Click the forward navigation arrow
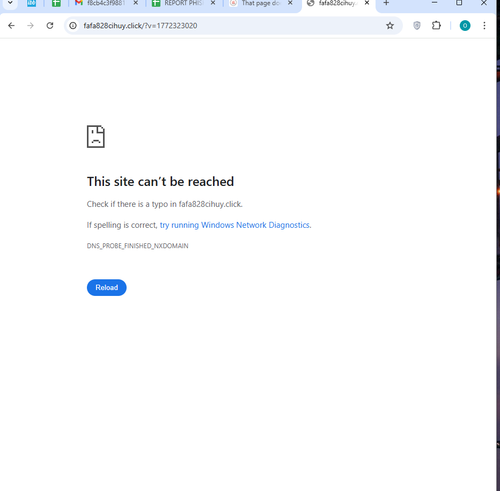 click(x=31, y=26)
